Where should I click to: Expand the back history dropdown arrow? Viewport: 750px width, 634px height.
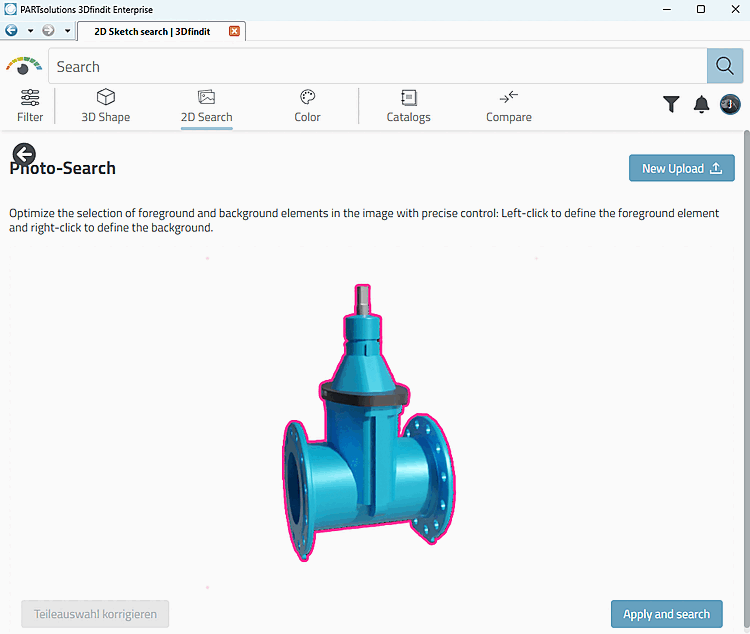point(30,31)
